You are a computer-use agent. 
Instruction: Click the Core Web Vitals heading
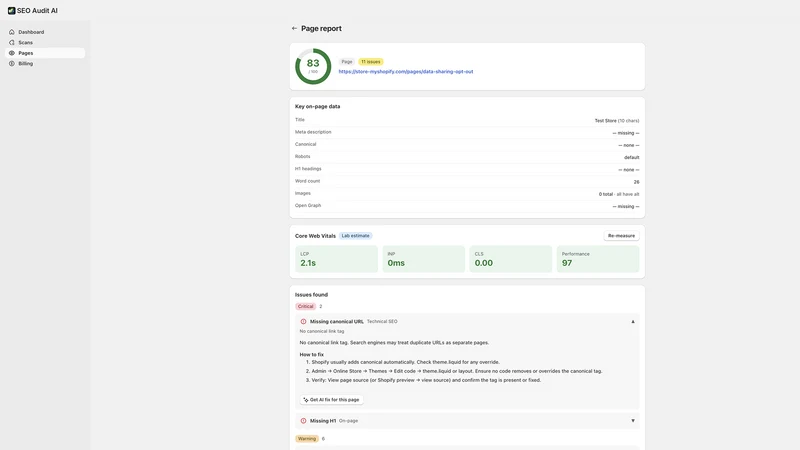pos(315,236)
